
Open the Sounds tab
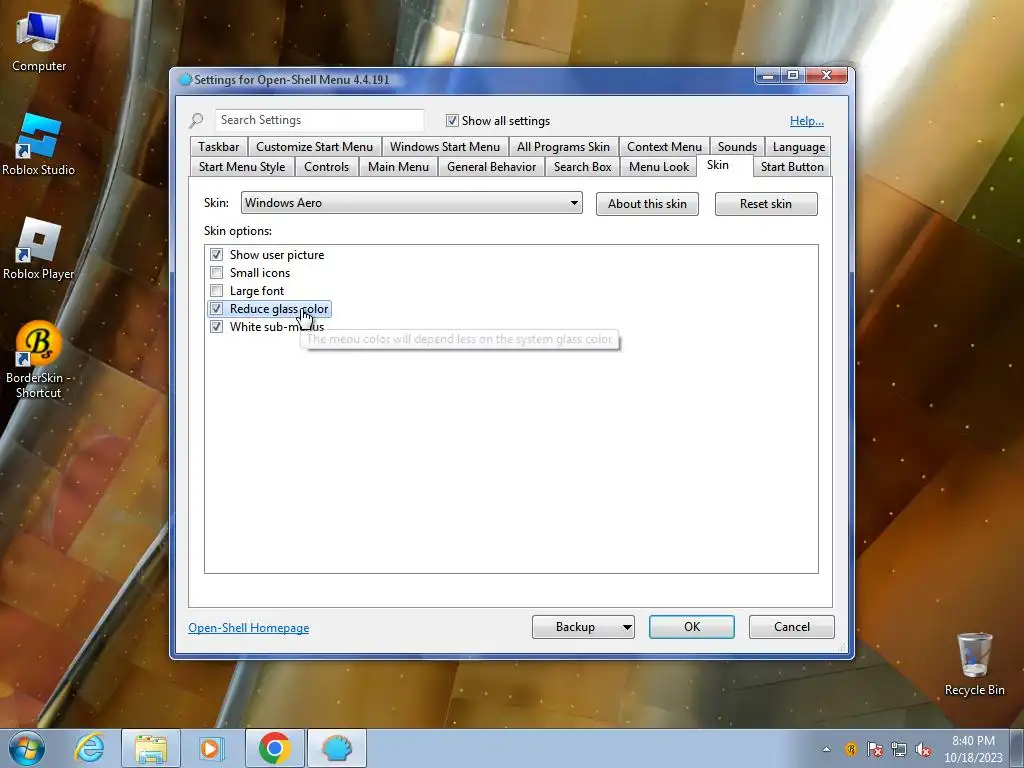(737, 147)
